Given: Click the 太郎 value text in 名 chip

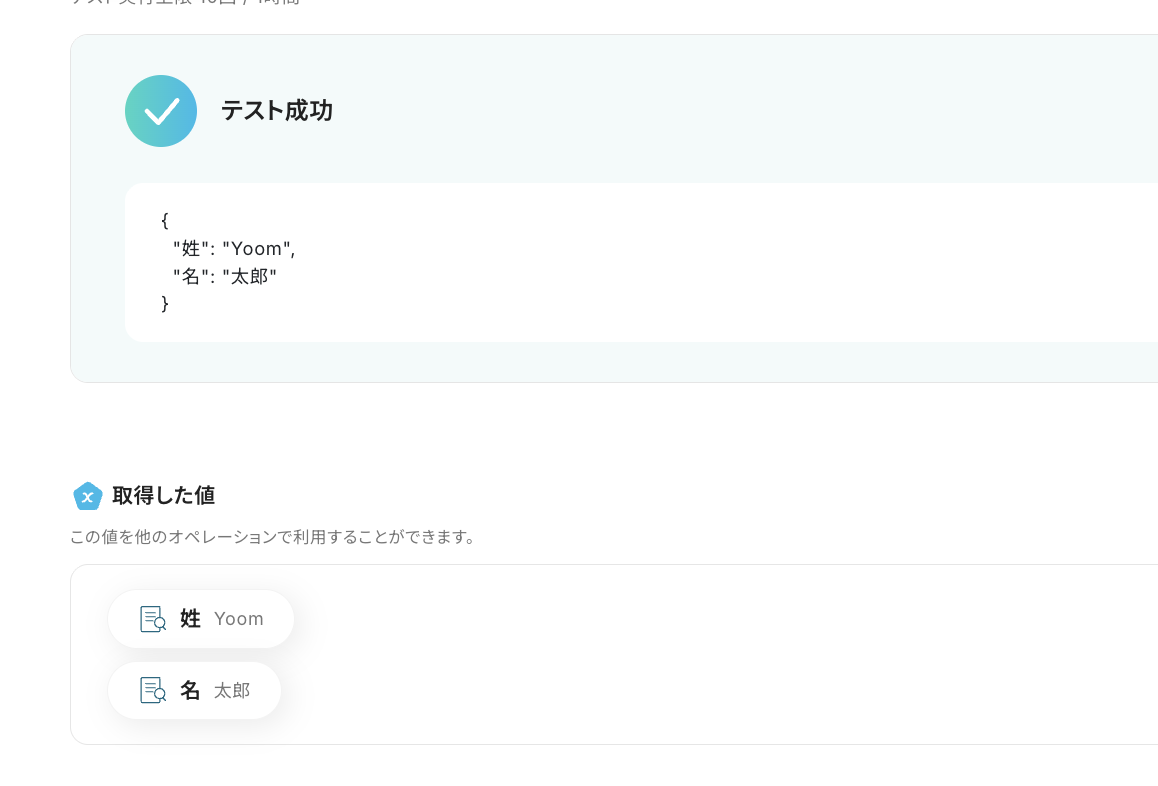Looking at the screenshot, I should pos(232,691).
